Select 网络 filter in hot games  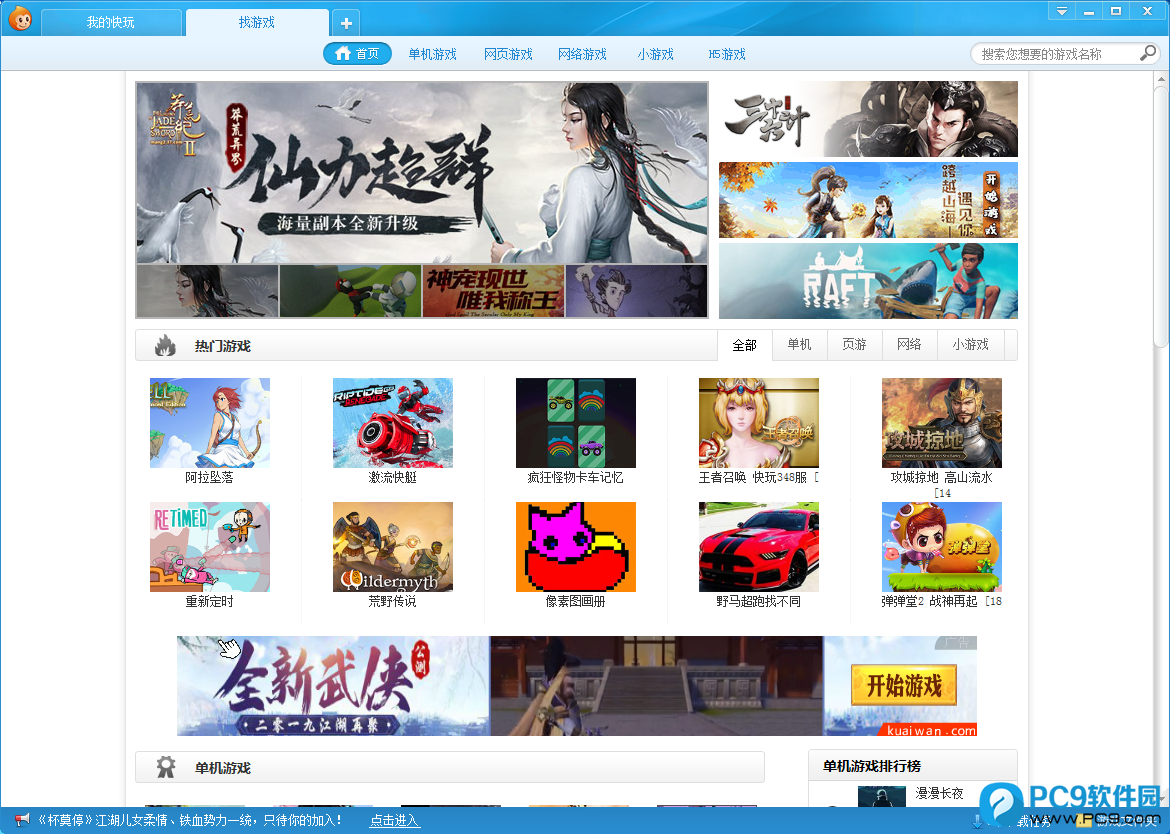(909, 345)
